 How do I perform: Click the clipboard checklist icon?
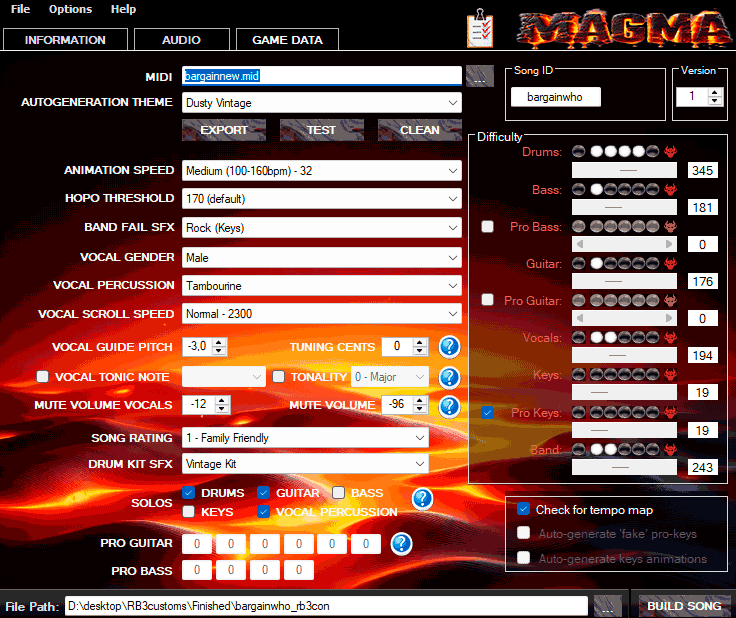pos(481,29)
